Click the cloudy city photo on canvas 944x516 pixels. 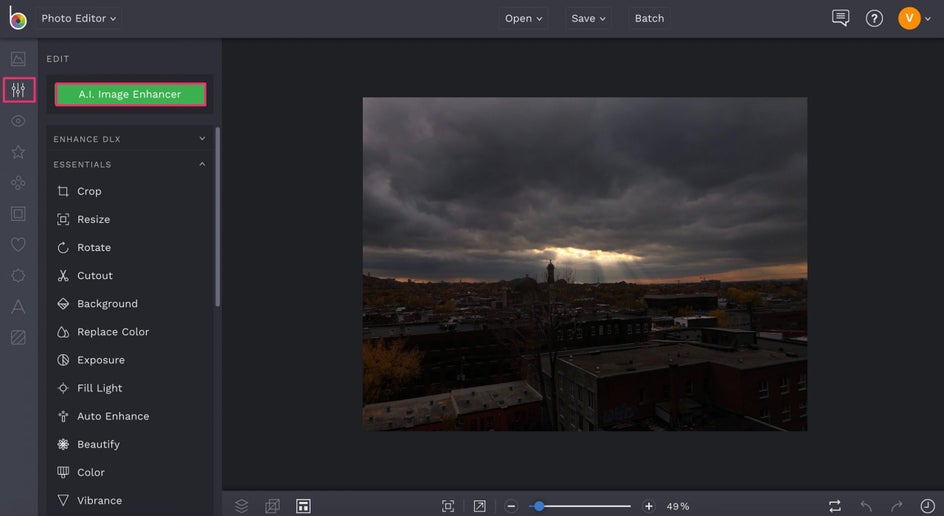585,264
